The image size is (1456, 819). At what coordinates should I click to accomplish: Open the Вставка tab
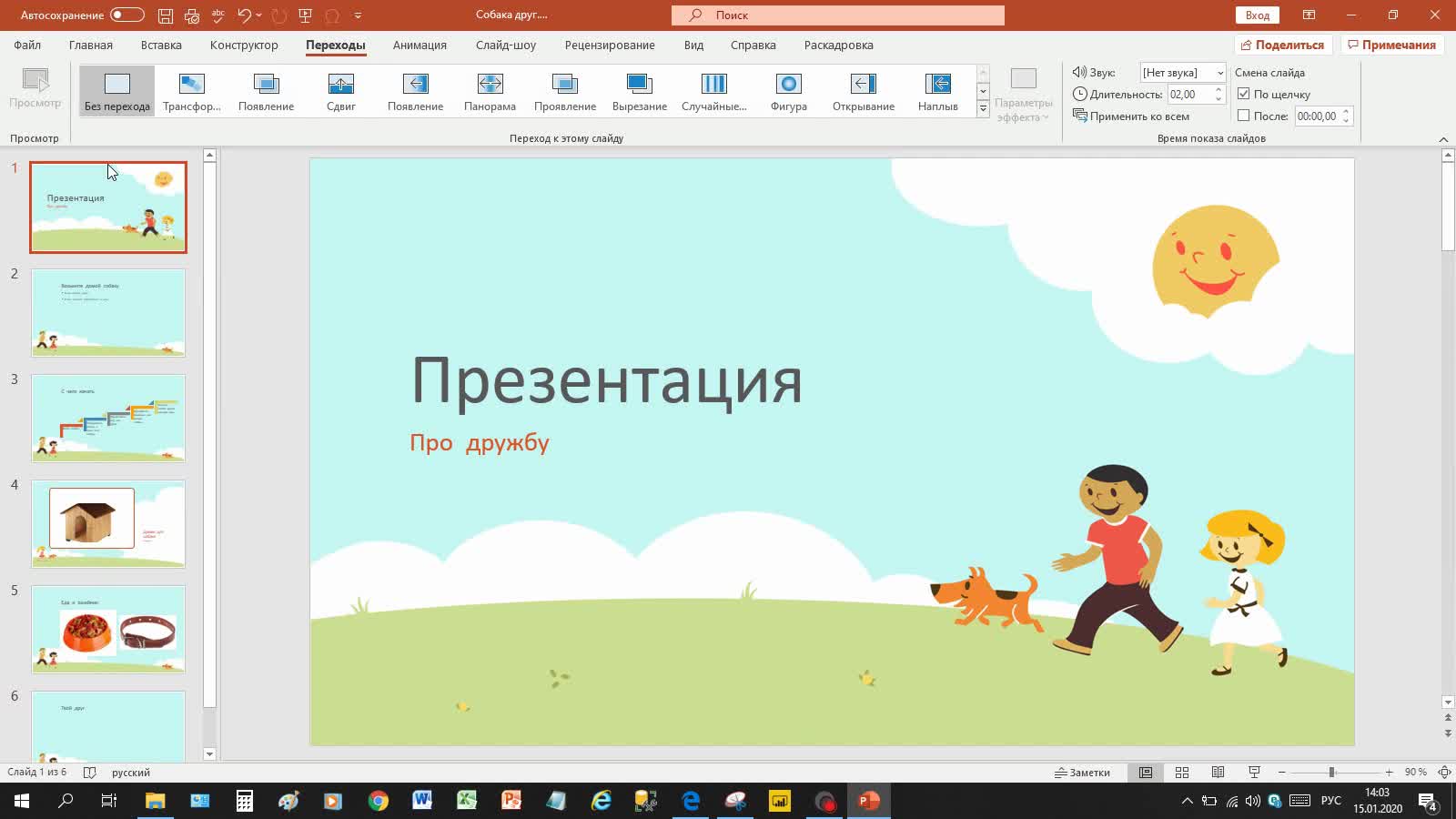[161, 45]
